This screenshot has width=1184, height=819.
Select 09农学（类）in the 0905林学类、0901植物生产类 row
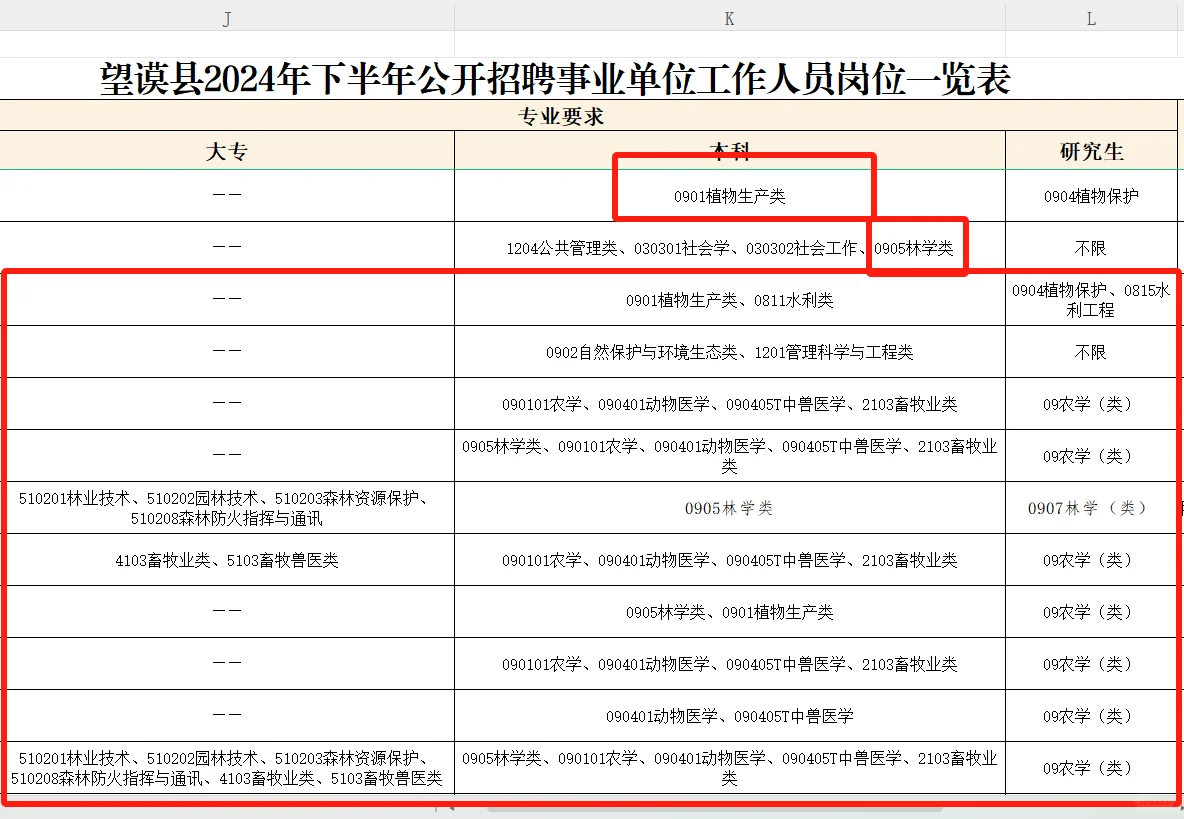pyautogui.click(x=1091, y=612)
